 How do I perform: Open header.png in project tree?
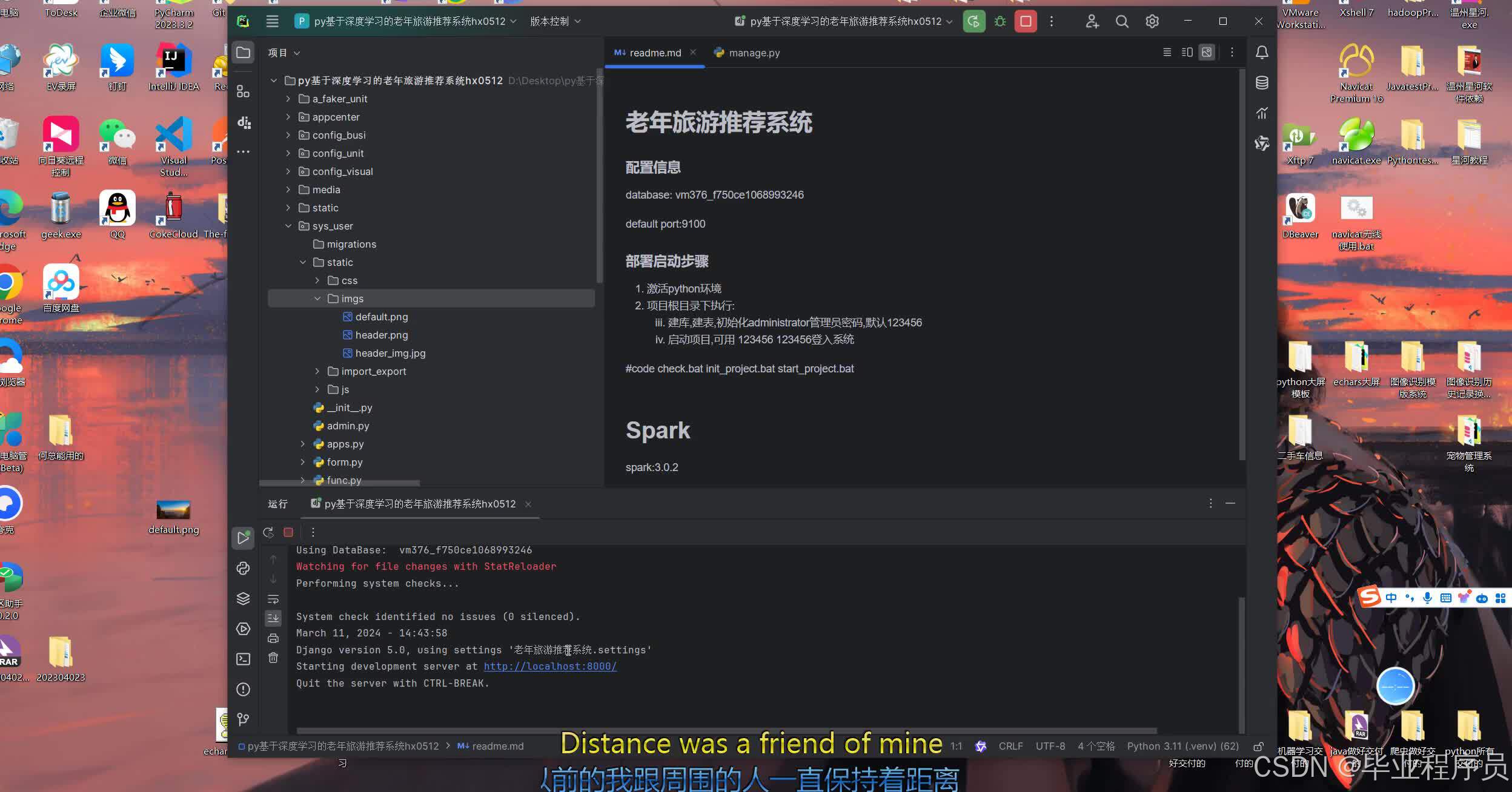[381, 335]
